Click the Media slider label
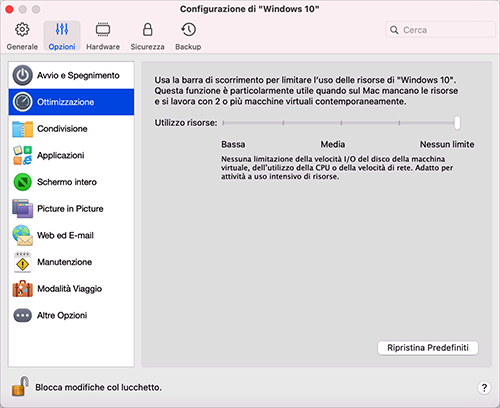Viewport: 500px width, 408px height. [333, 144]
